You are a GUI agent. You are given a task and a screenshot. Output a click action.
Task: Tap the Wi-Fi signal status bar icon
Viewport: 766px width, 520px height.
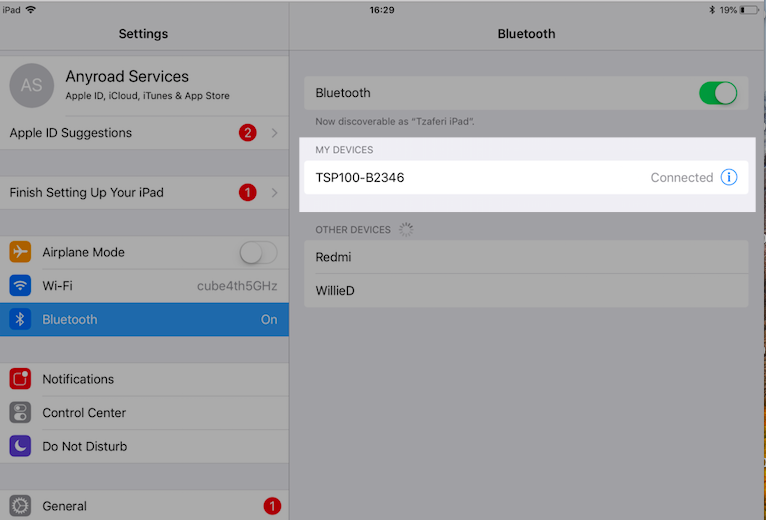pyautogui.click(x=31, y=10)
